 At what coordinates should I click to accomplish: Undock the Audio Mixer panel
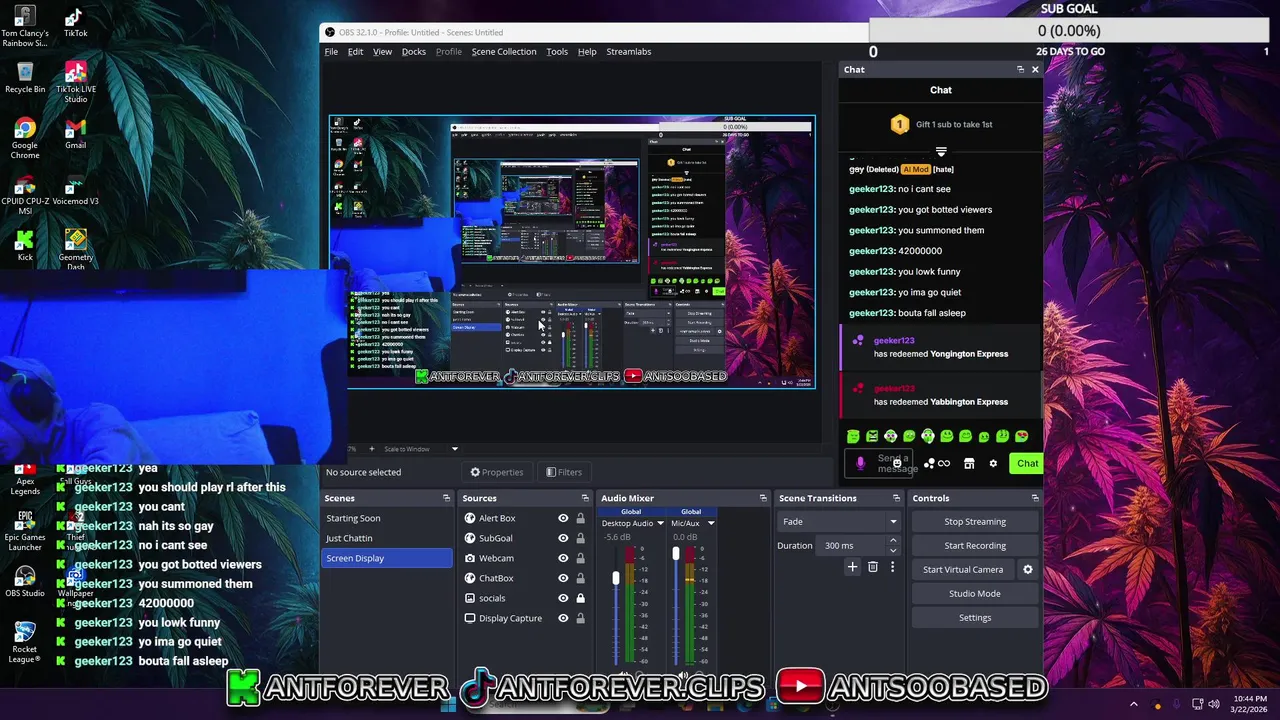coord(763,498)
